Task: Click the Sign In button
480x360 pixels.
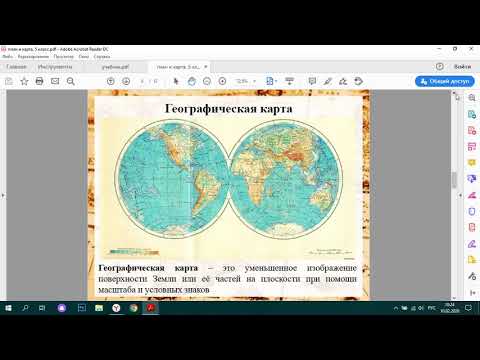Action: 462,67
